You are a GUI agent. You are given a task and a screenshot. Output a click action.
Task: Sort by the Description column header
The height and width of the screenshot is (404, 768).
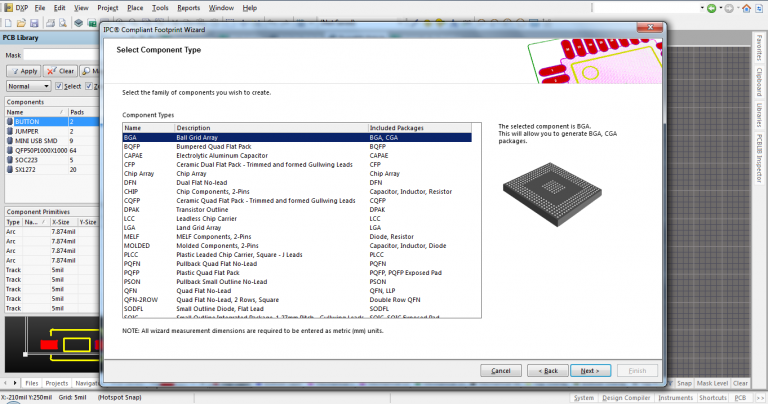click(271, 128)
